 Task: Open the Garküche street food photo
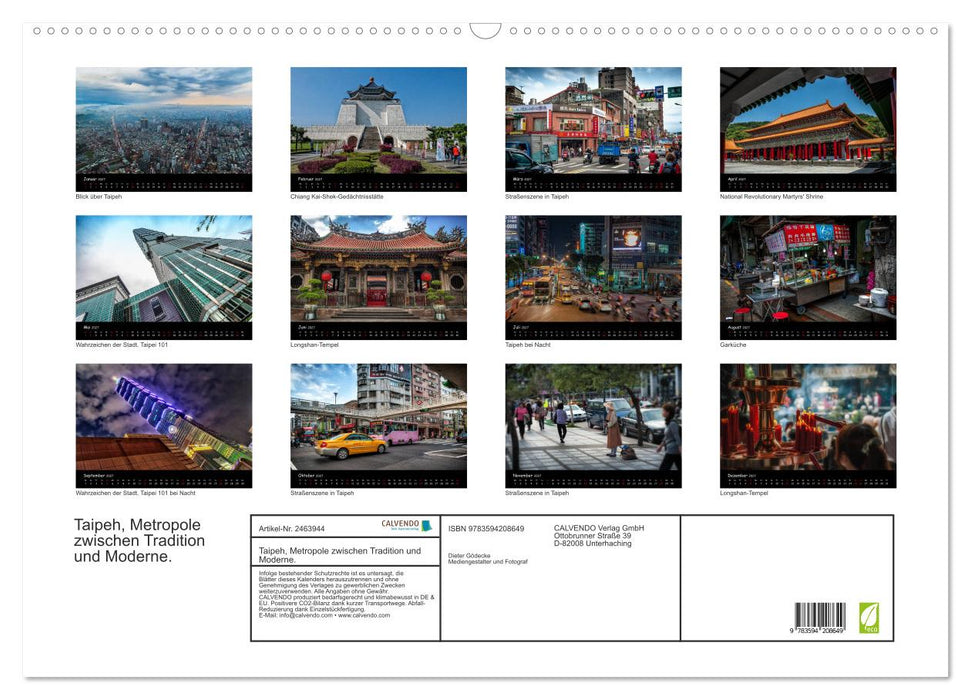pyautogui.click(x=808, y=269)
